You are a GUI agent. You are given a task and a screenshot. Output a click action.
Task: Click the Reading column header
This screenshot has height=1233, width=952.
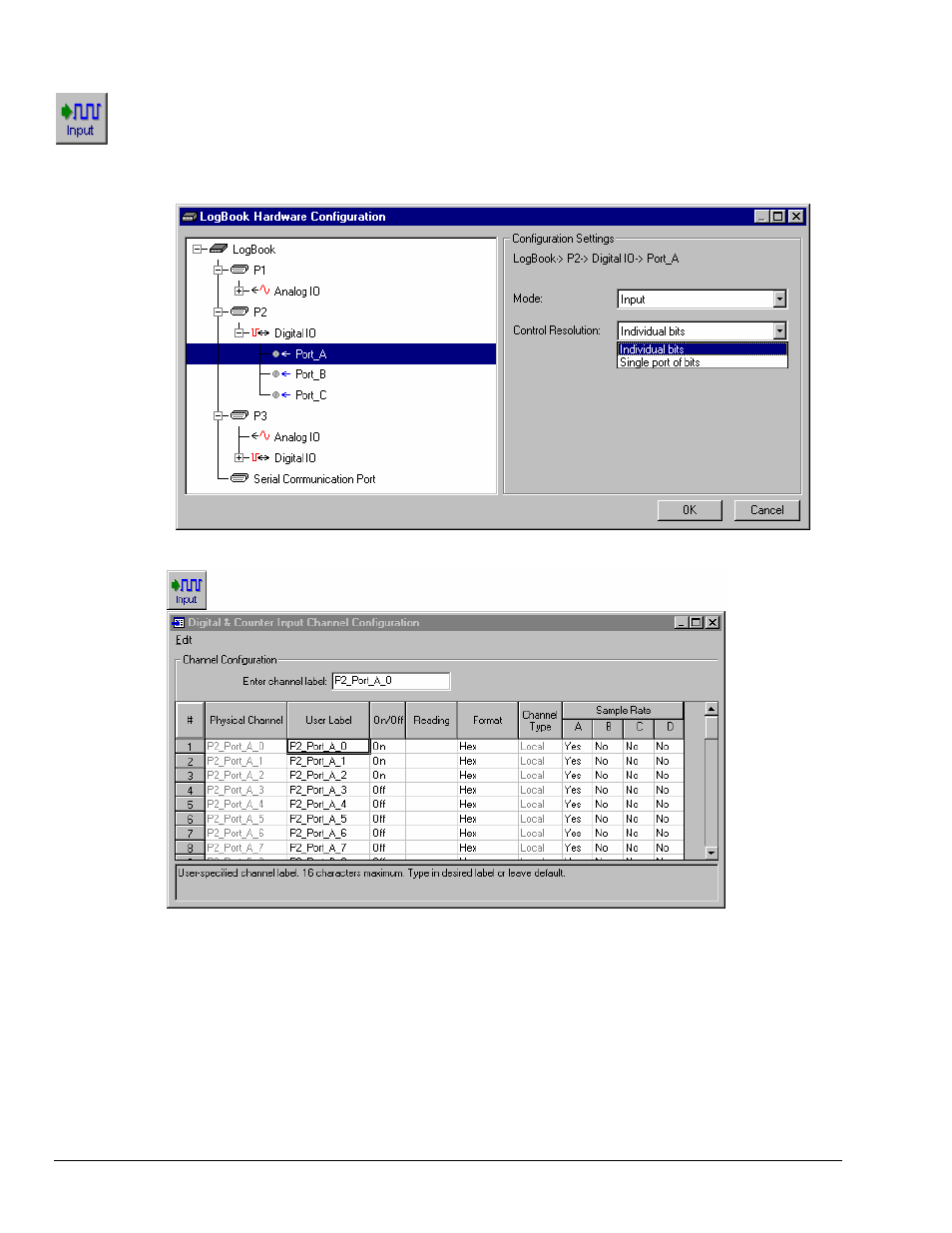click(431, 720)
